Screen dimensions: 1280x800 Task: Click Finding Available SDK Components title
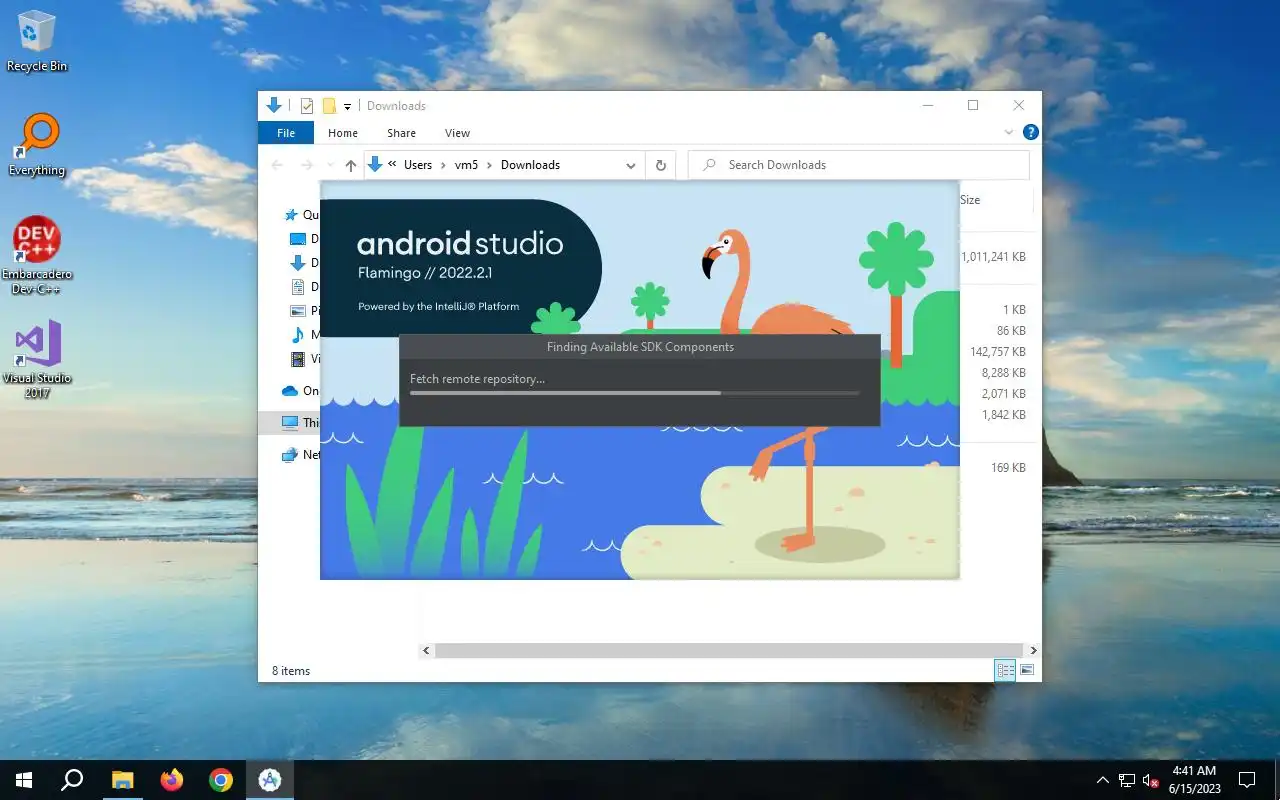(640, 347)
